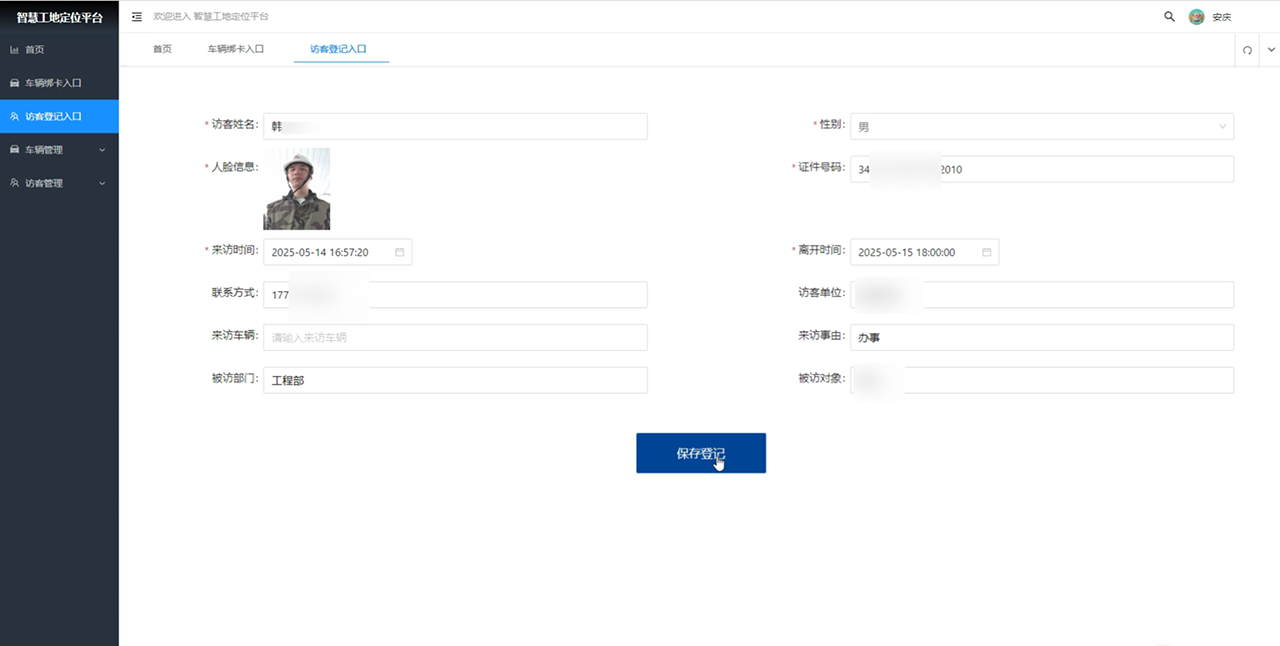
Task: Open calendar icon in 离开时间 field
Action: click(x=986, y=252)
